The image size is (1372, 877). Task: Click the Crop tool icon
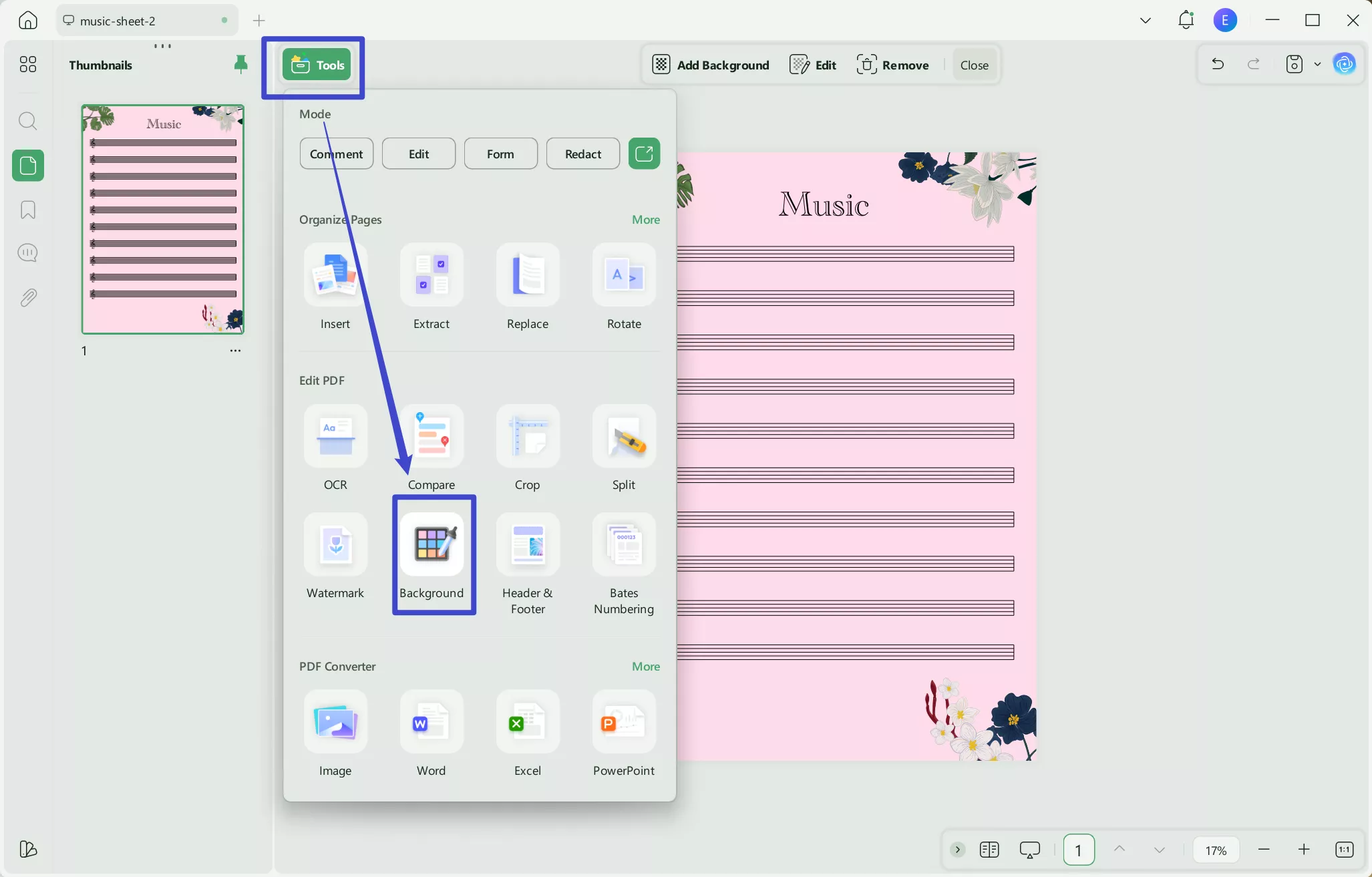tap(528, 437)
